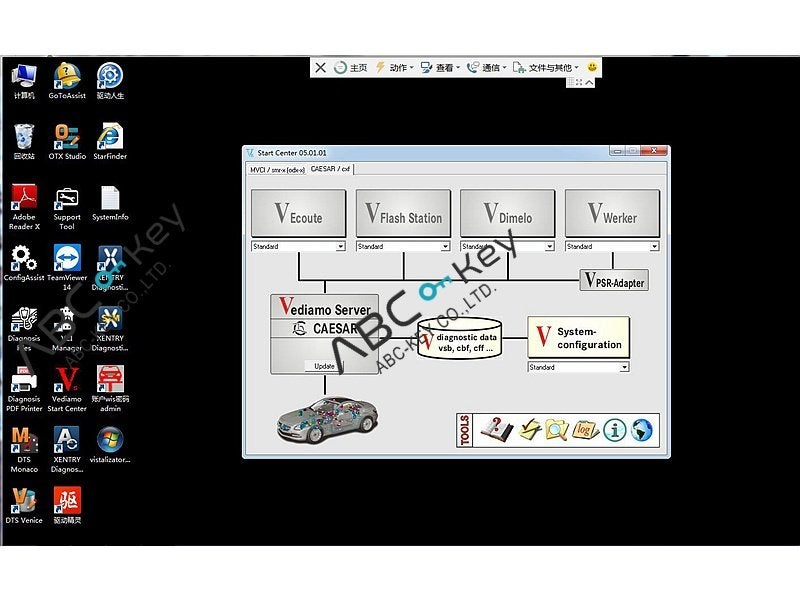Launch Flash Station module

(x=403, y=213)
